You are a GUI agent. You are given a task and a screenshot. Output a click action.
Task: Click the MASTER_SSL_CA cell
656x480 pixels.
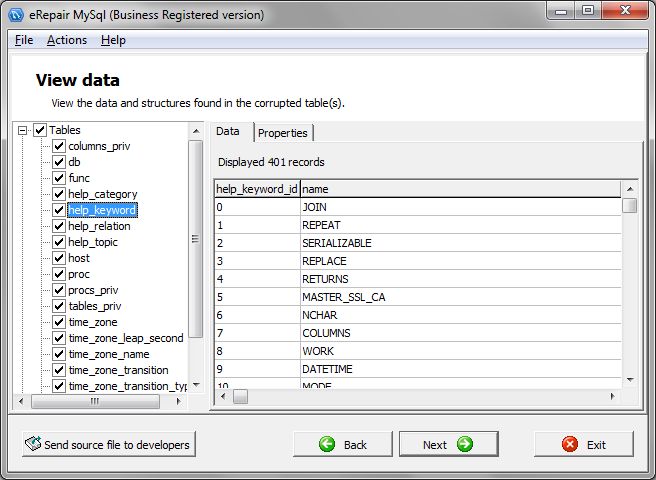click(x=461, y=297)
